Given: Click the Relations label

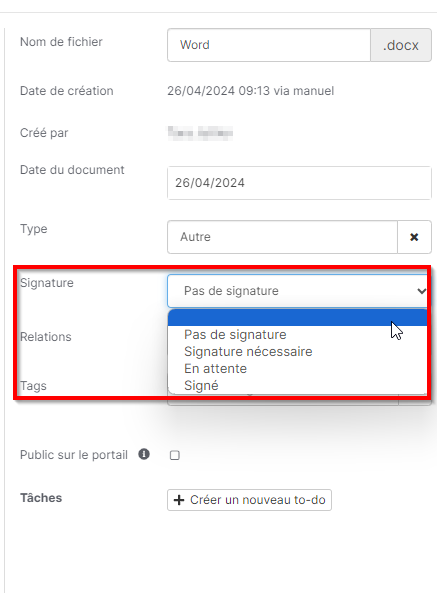Looking at the screenshot, I should 46,337.
